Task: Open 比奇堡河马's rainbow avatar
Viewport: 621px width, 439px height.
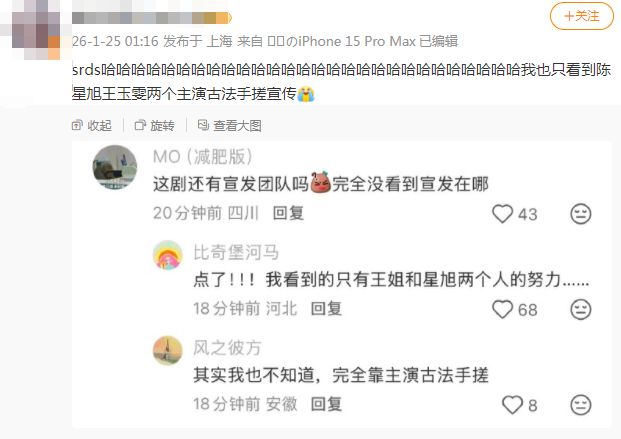Action: 168,255
